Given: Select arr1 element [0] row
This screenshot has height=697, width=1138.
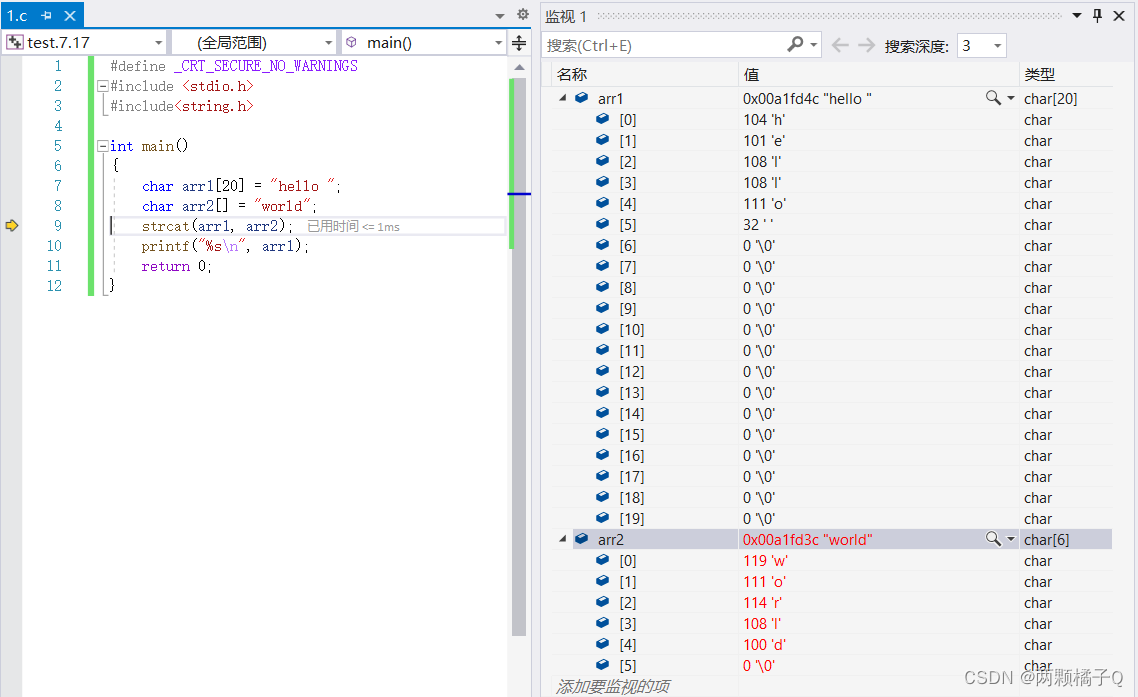Looking at the screenshot, I should click(x=831, y=120).
